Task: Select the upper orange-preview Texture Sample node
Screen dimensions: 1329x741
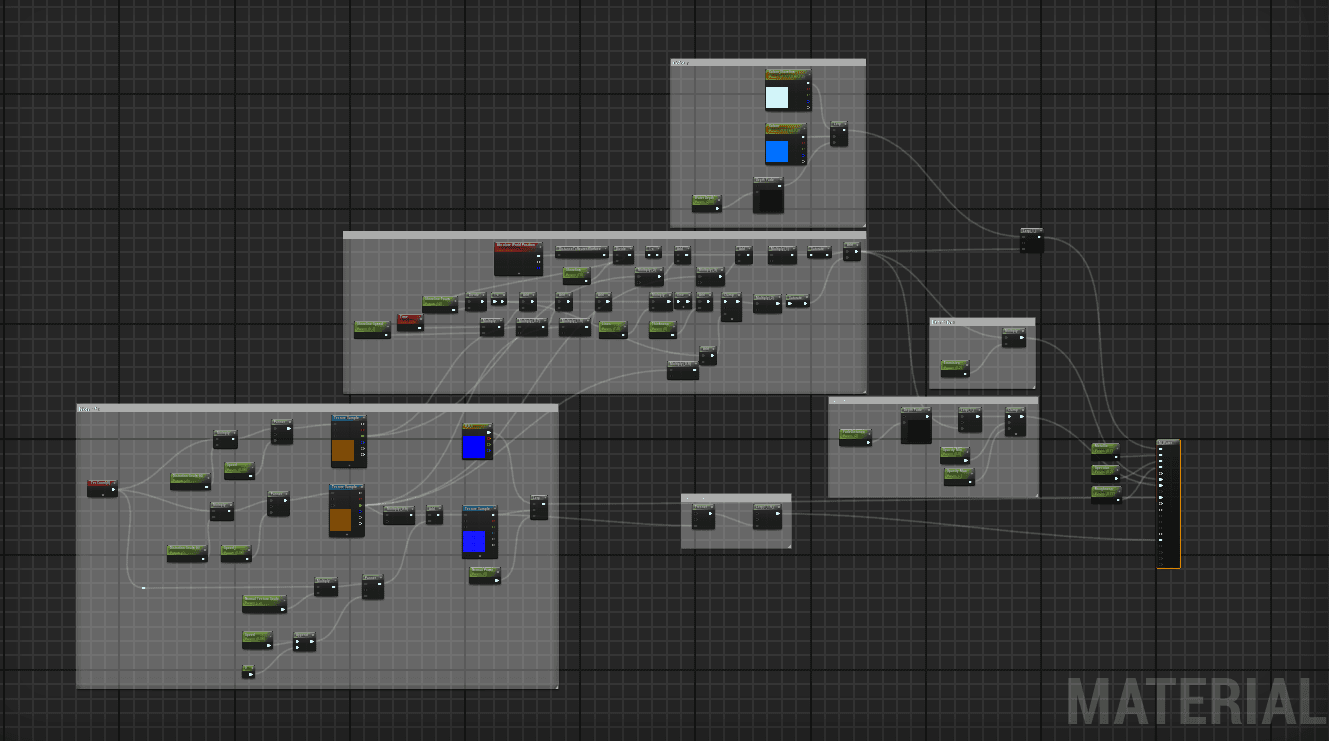Action: (349, 441)
